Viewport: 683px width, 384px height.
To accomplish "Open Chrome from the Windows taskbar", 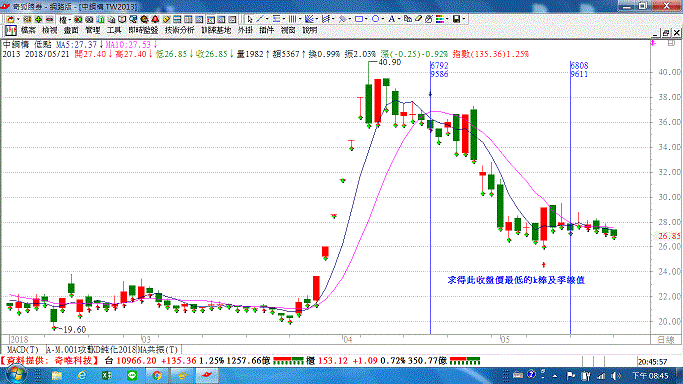I will pyautogui.click(x=157, y=375).
